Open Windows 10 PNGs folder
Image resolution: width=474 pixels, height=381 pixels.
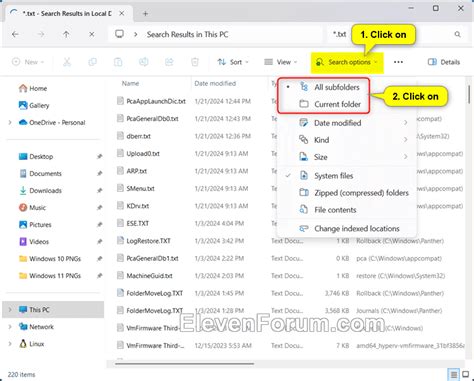pos(50,259)
